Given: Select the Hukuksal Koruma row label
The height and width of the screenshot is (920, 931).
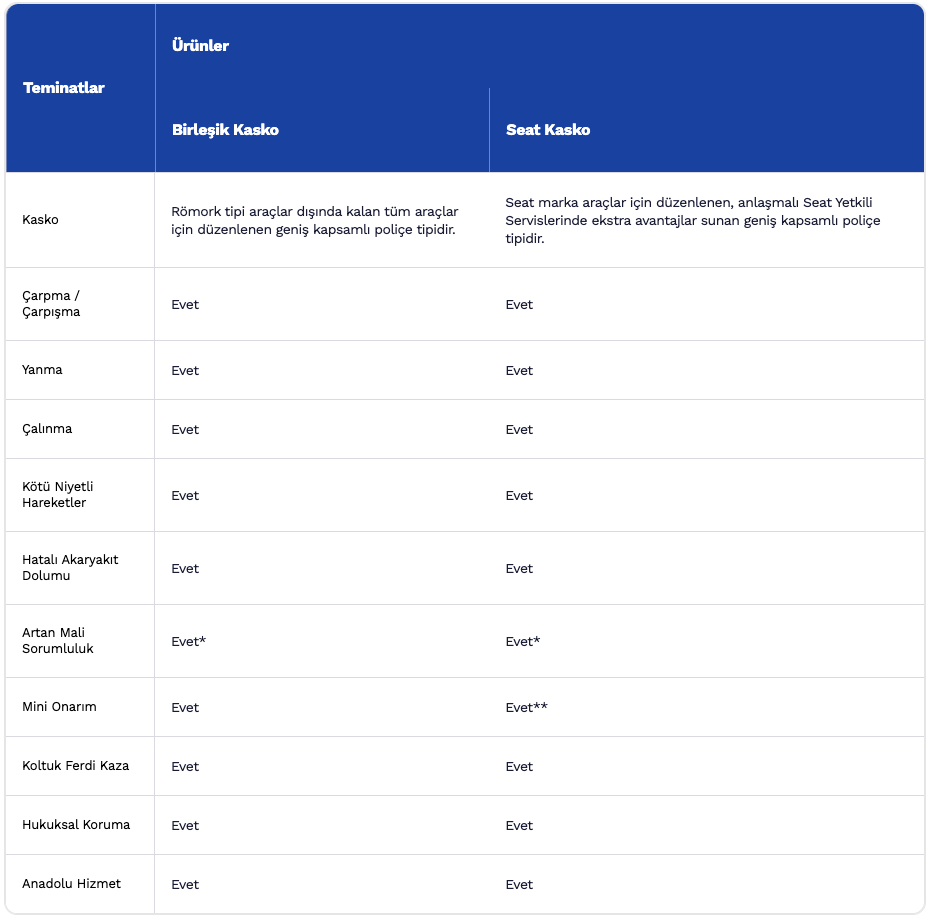Looking at the screenshot, I should click(x=76, y=825).
